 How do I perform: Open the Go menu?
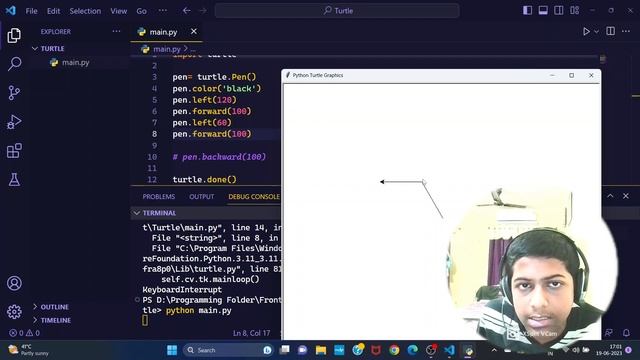141,11
